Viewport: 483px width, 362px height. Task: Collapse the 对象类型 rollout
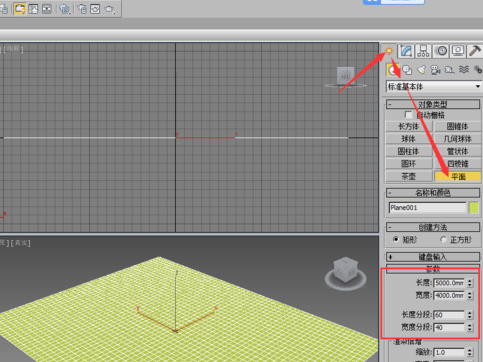pyautogui.click(x=433, y=104)
